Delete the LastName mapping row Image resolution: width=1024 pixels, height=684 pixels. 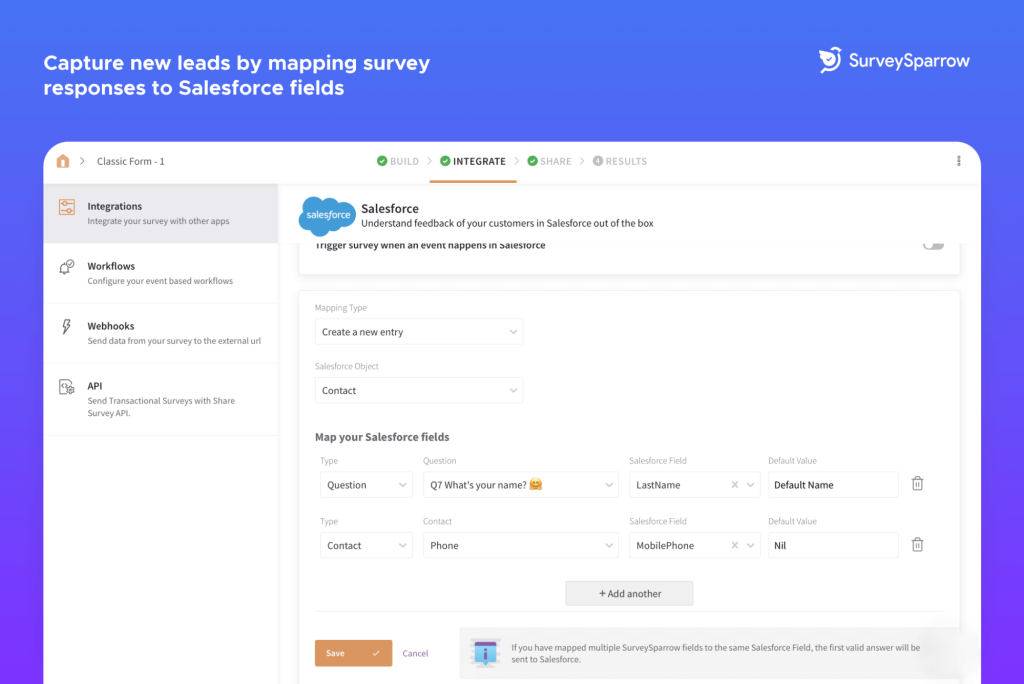coord(917,484)
